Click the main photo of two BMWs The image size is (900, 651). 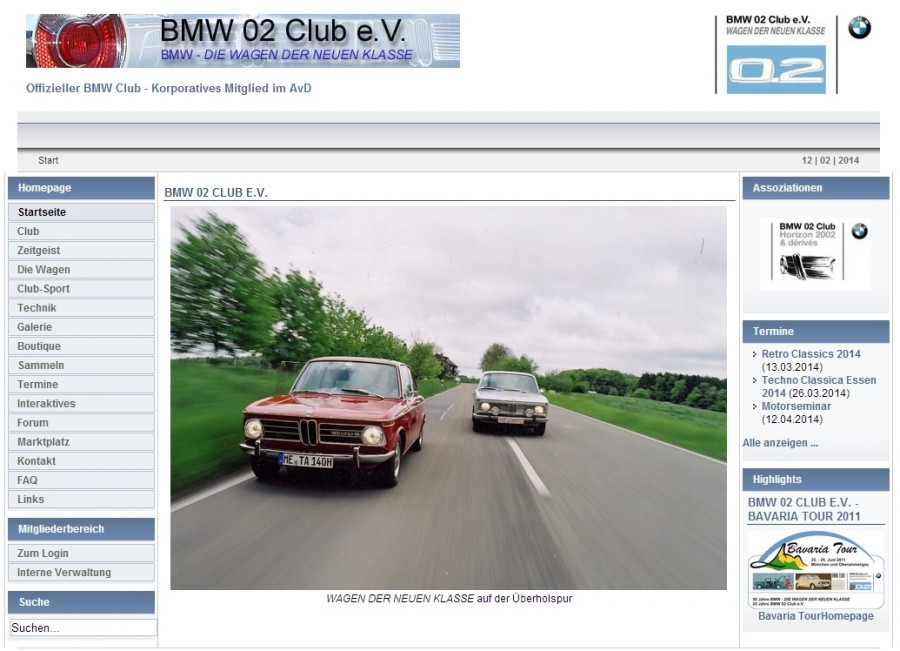point(448,398)
